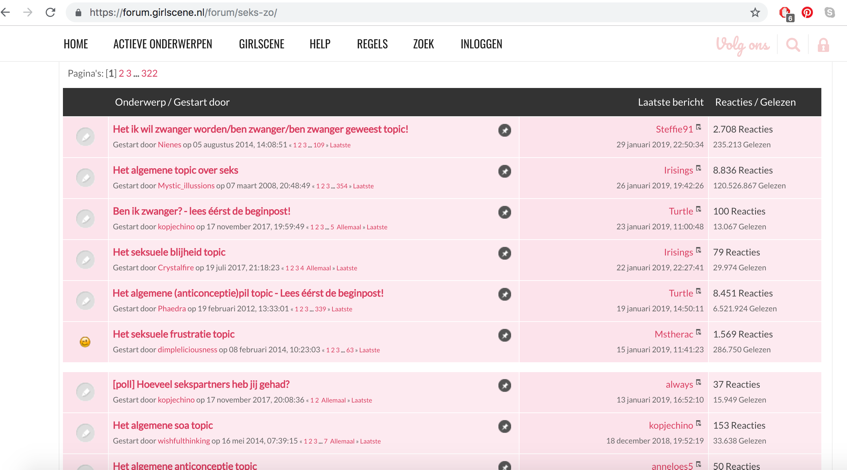Open the ACTIEVE ONDERWERPEN menu

click(162, 44)
